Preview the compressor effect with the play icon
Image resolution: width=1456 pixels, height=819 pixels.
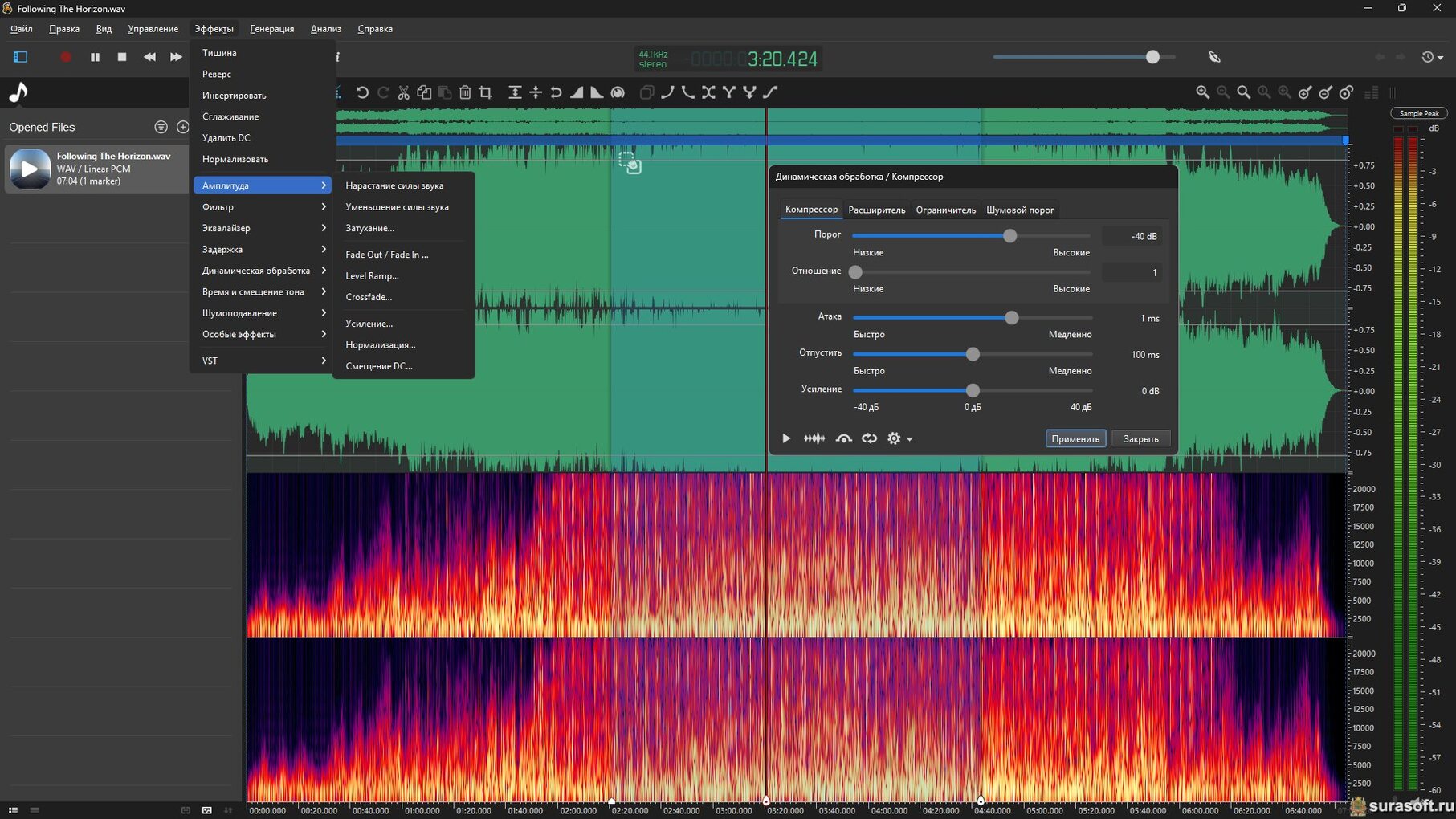[x=786, y=438]
